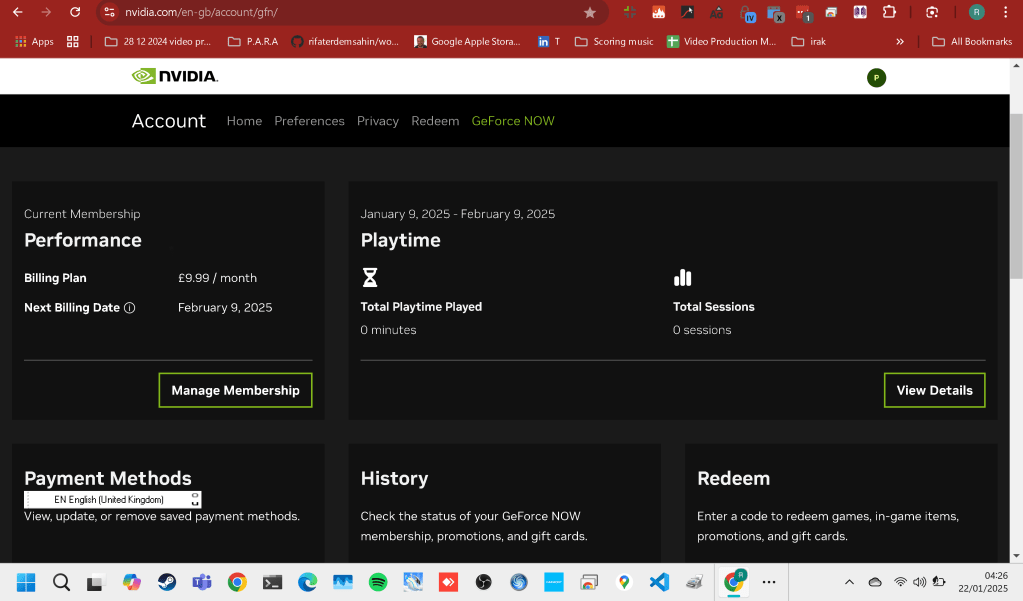This screenshot has height=601, width=1023.
Task: Open the Video Production M... bookmark
Action: point(722,42)
